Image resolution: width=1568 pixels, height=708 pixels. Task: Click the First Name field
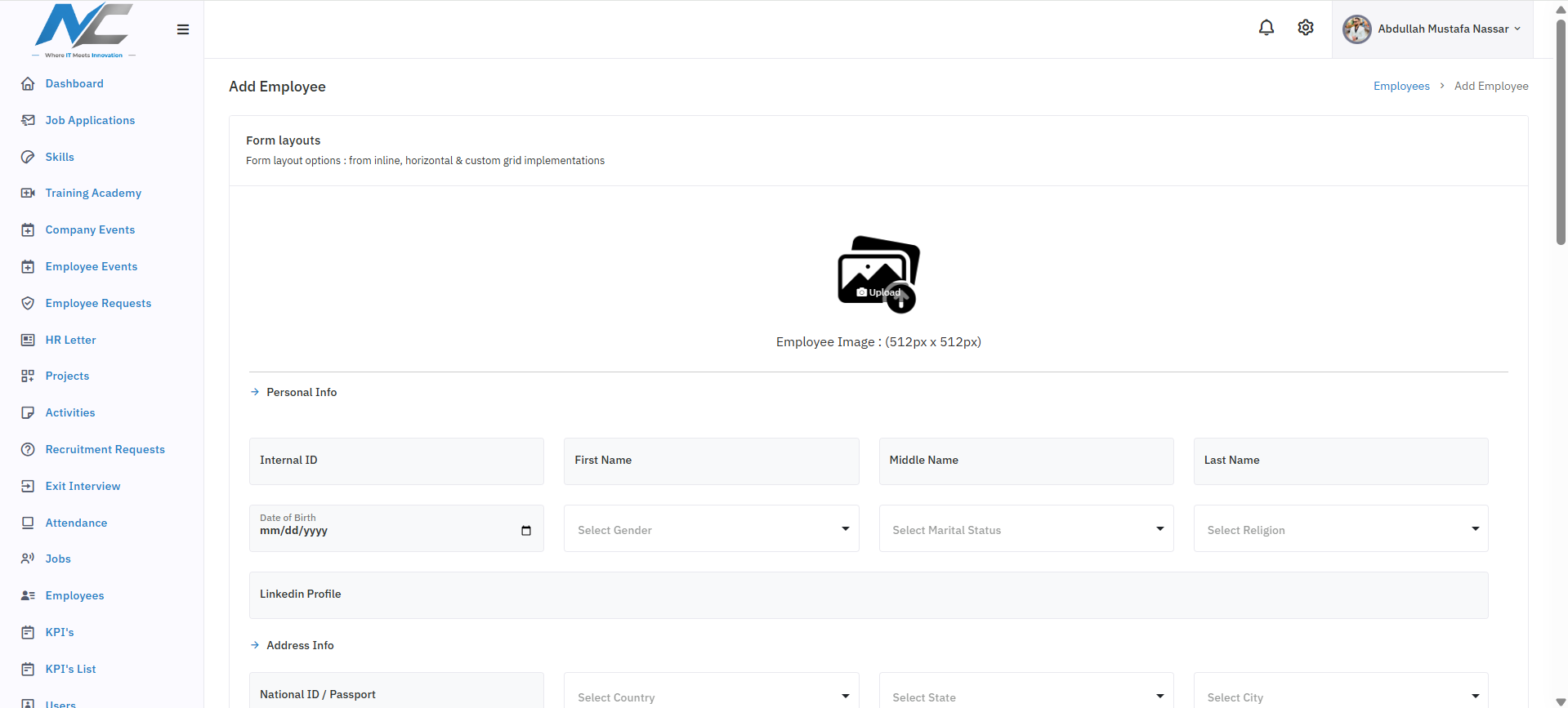click(x=711, y=461)
